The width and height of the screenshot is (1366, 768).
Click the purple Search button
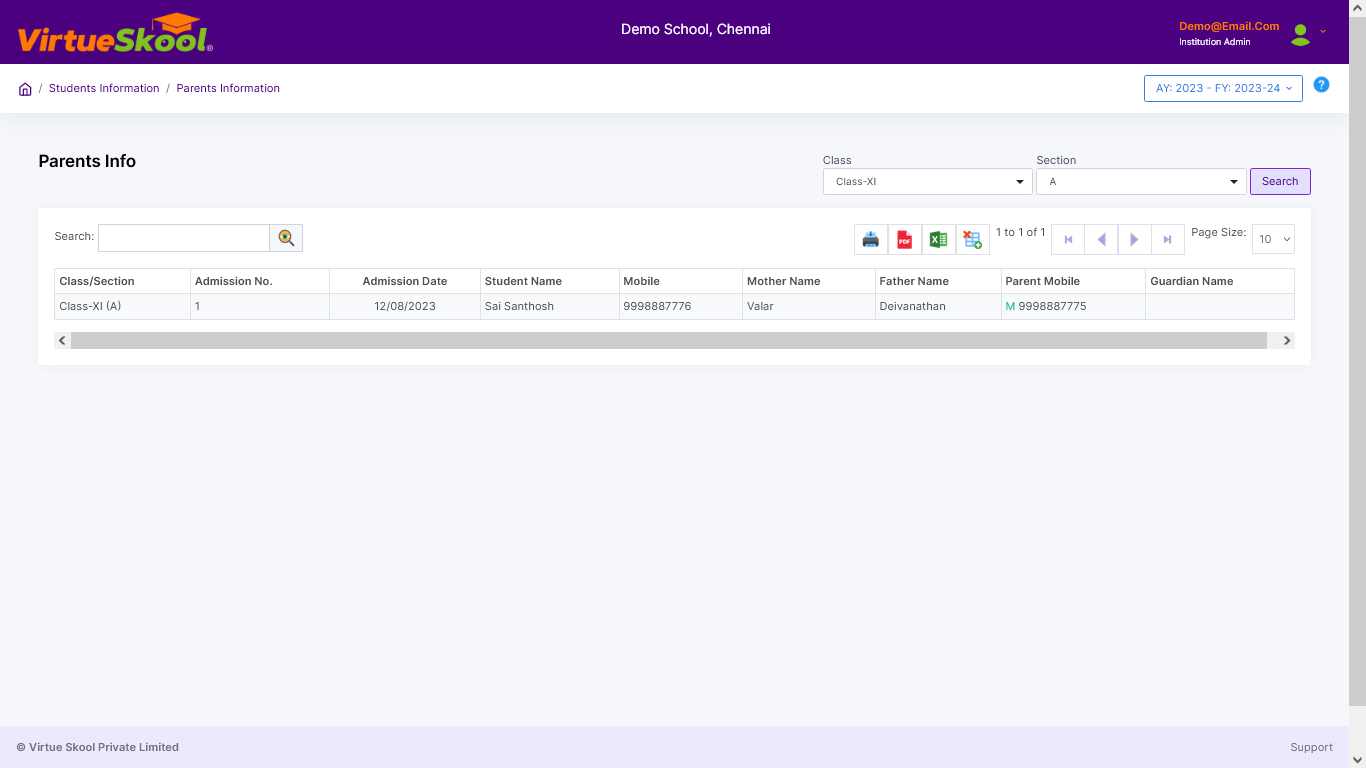point(1280,181)
